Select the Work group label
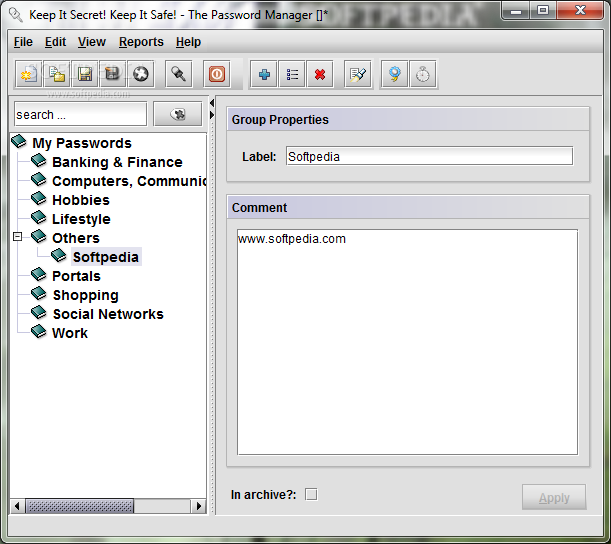The image size is (611, 544). click(x=70, y=333)
